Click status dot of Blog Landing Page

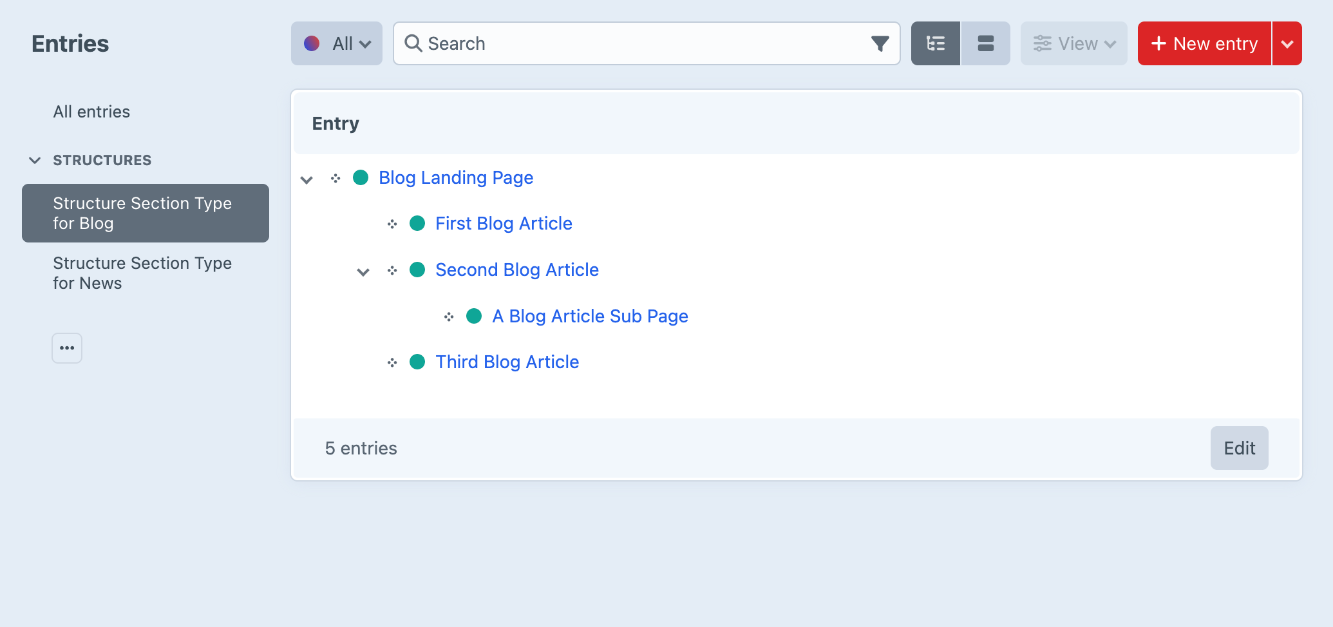pyautogui.click(x=361, y=178)
